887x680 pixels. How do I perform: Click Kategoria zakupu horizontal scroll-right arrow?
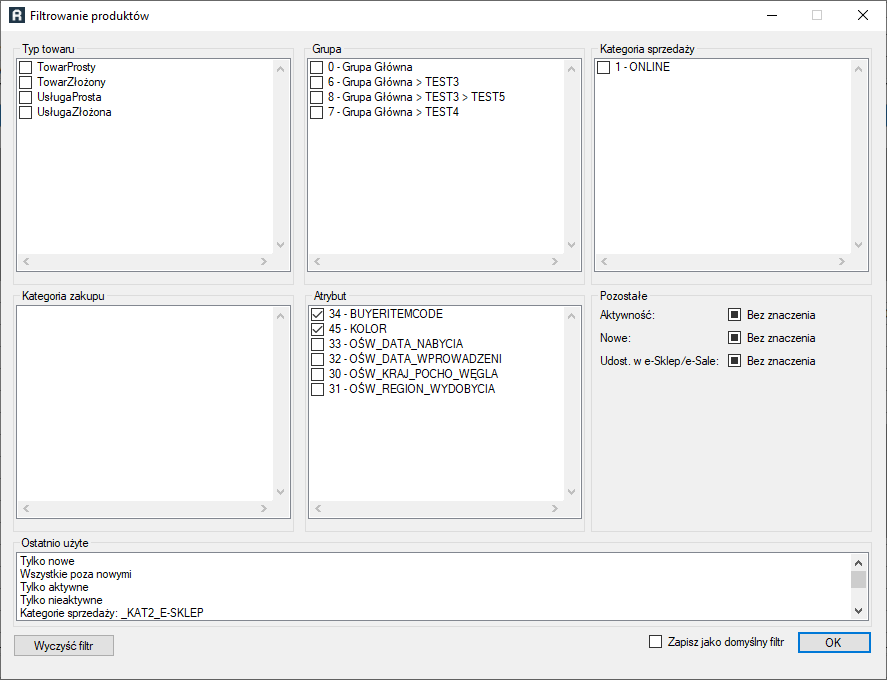264,509
